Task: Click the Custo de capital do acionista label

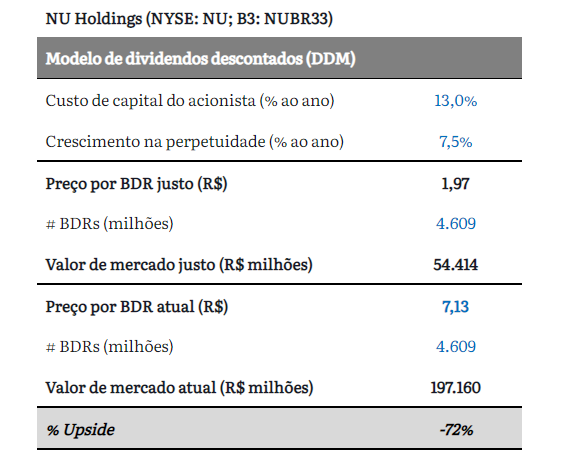Action: coord(190,101)
